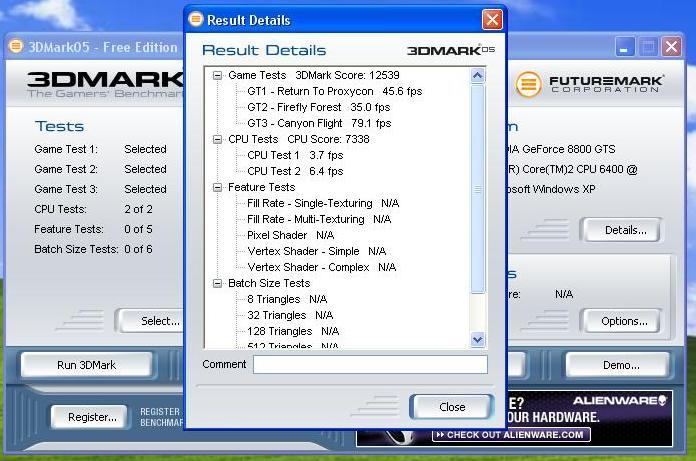Click Run 3DMark button in main window
This screenshot has width=696, height=461.
[x=87, y=365]
